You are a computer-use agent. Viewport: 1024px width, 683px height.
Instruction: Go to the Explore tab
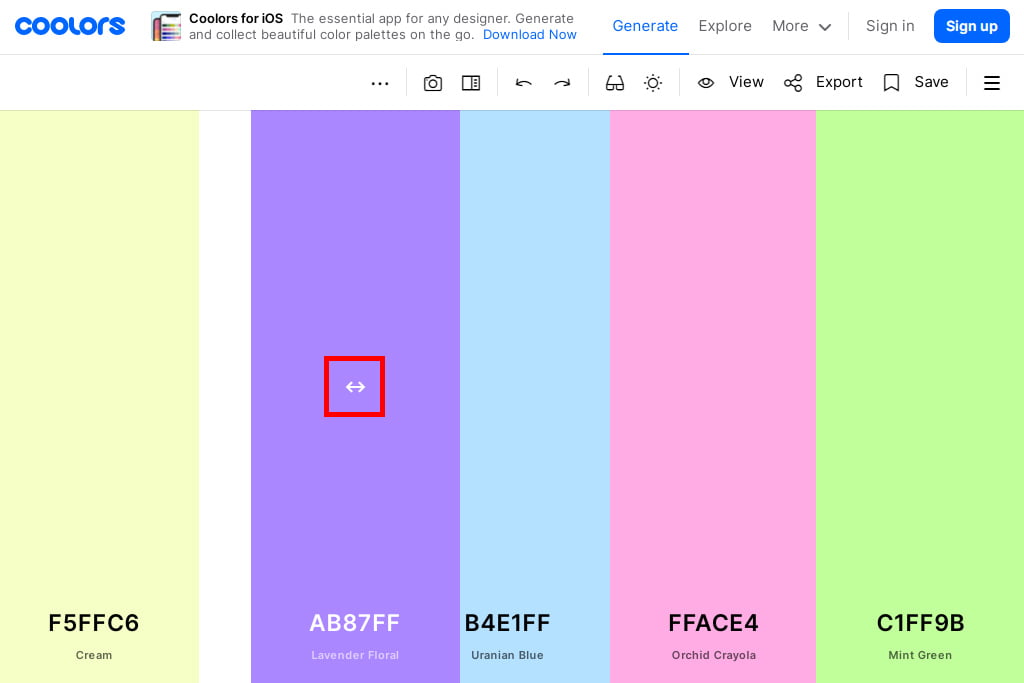click(x=725, y=26)
